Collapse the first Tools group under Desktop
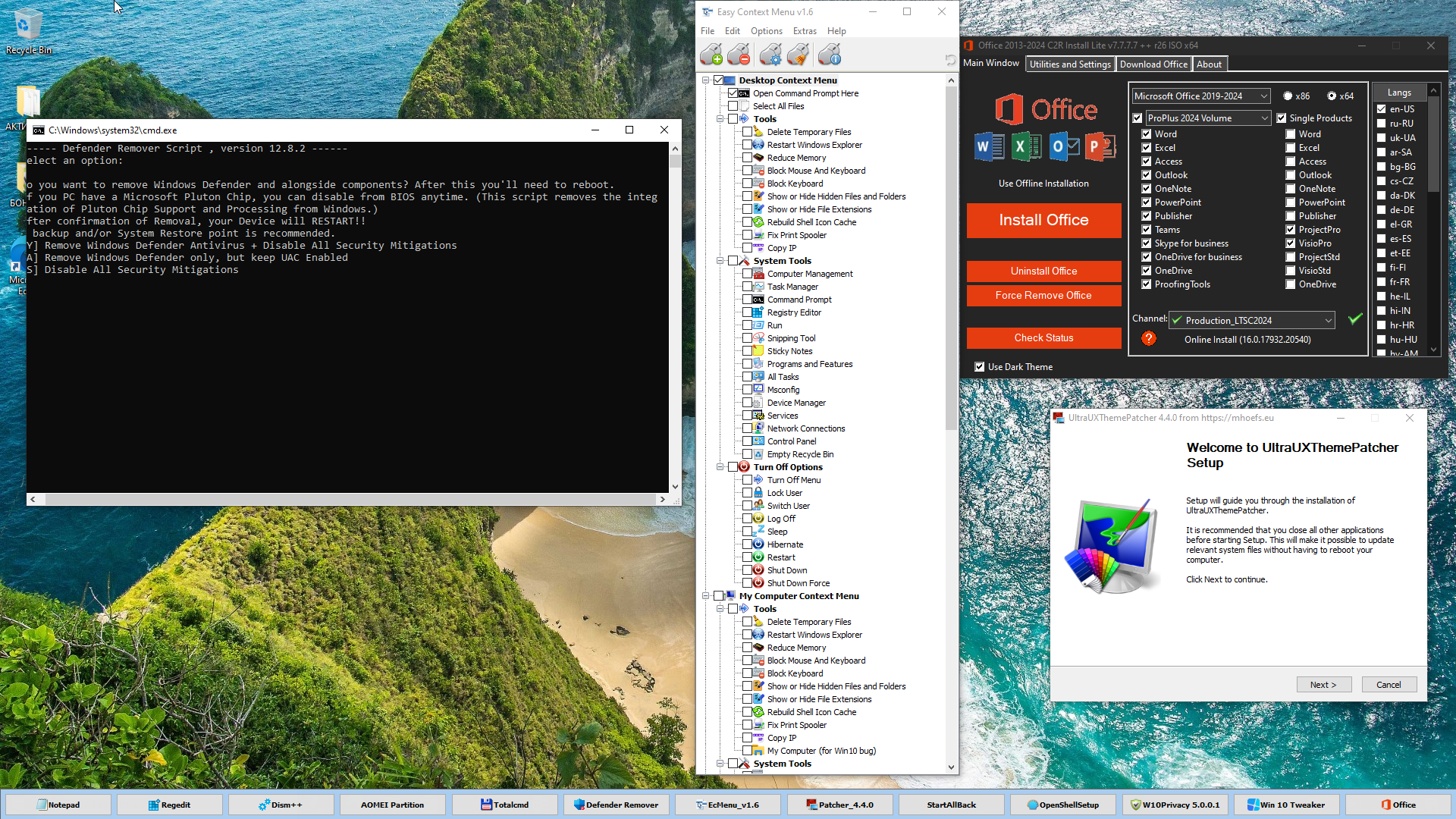Screen dimensions: 1456x819 (720, 119)
